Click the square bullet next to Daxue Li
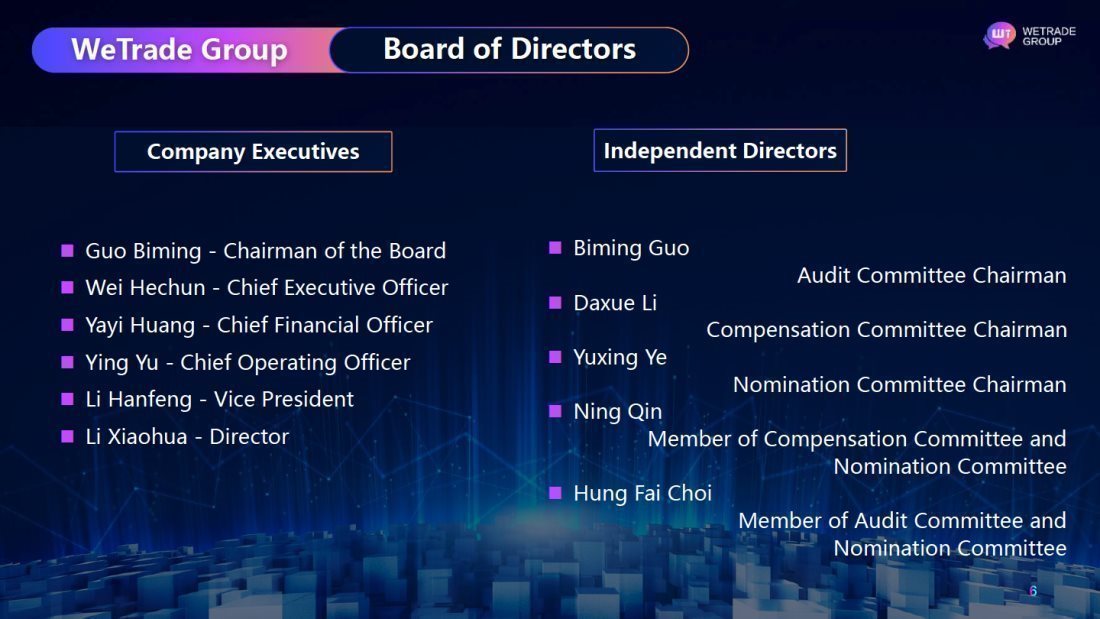The height and width of the screenshot is (619, 1100). 555,302
